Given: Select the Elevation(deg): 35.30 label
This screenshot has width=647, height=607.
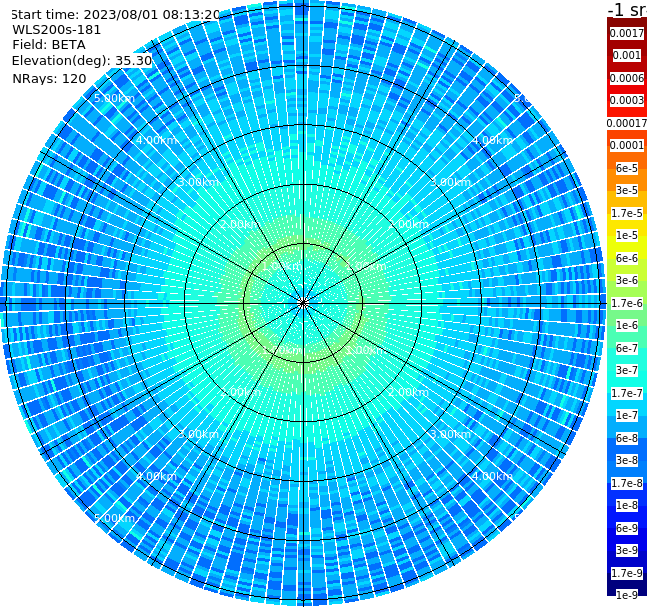Looking at the screenshot, I should point(82,61).
